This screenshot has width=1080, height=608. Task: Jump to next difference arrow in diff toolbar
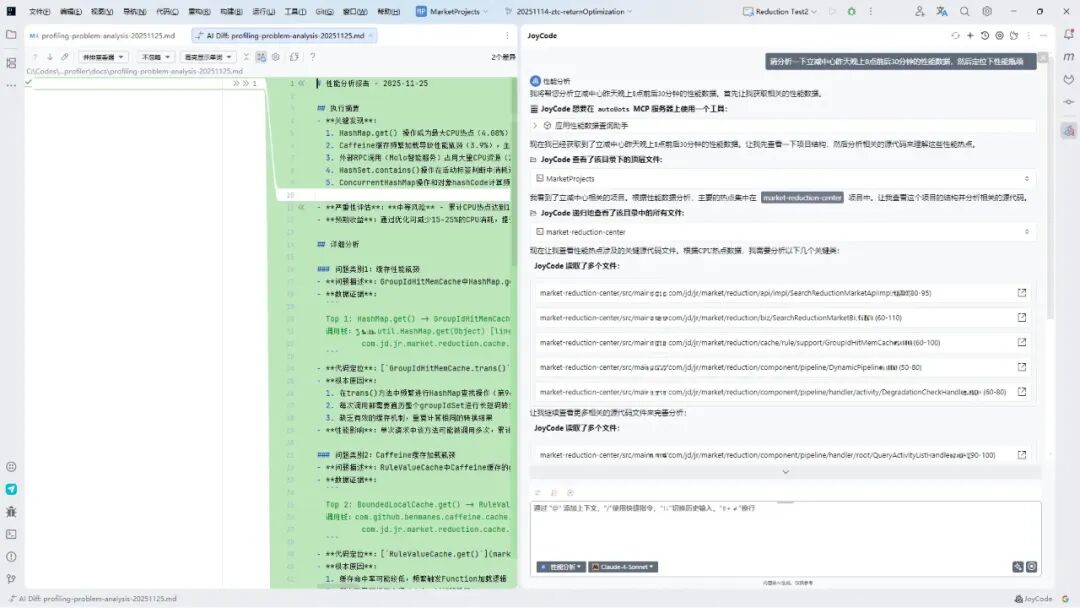coord(50,57)
